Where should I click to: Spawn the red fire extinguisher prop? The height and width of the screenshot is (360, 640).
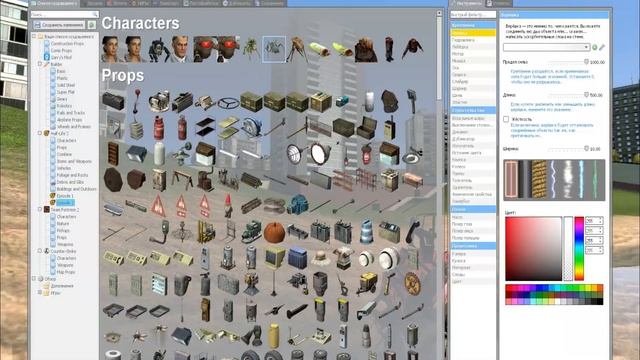point(182,127)
